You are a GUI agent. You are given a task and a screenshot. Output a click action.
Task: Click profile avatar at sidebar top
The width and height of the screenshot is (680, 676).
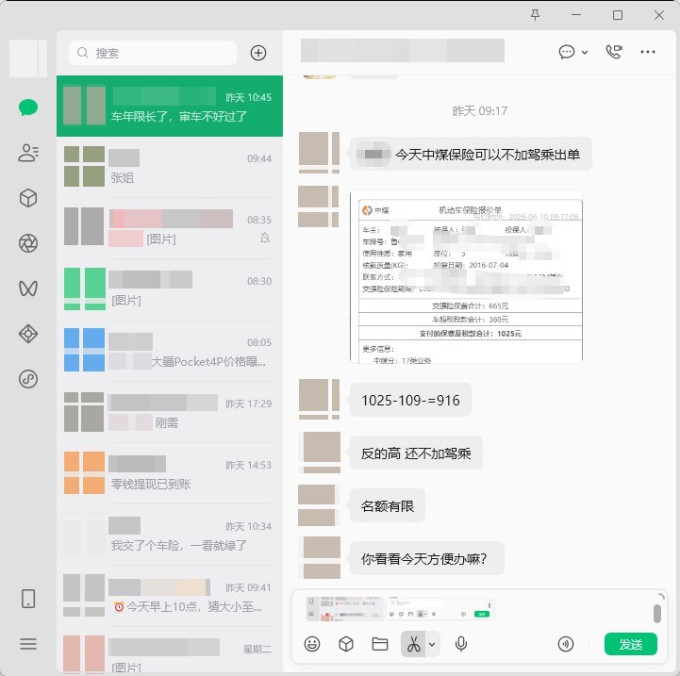click(28, 59)
